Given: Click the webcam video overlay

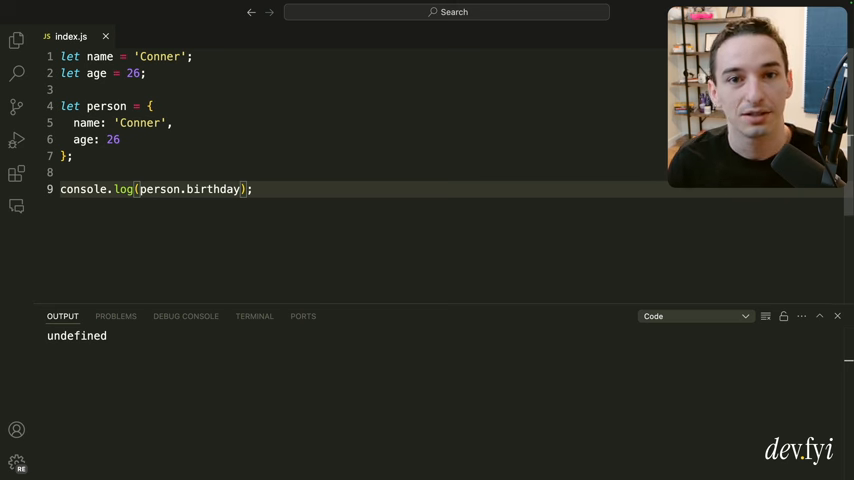Looking at the screenshot, I should click(757, 97).
